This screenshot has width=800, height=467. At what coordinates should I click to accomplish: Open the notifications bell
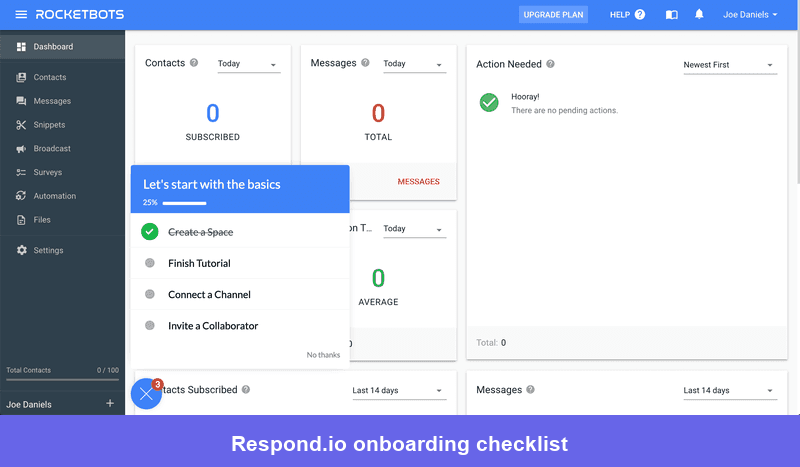click(699, 14)
